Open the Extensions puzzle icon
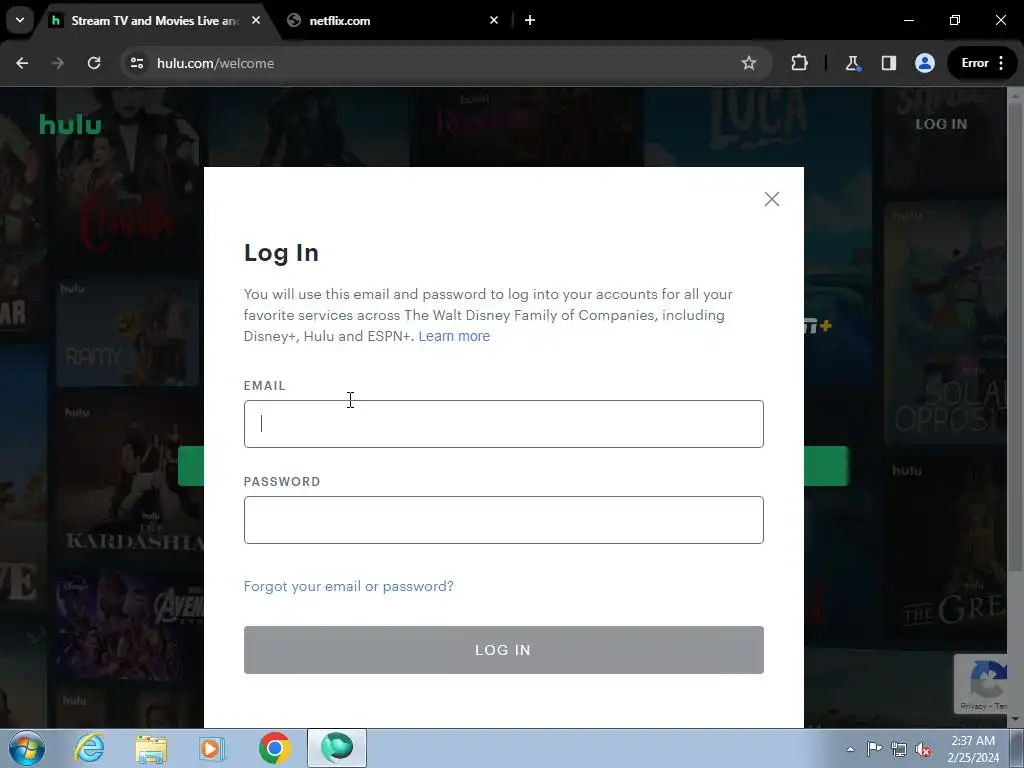This screenshot has height=768, width=1024. tap(799, 63)
